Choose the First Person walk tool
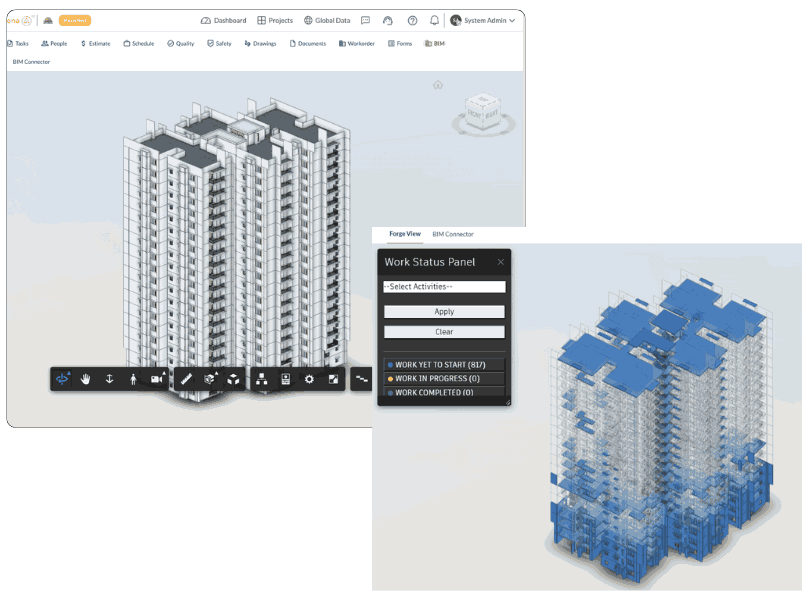This screenshot has height=595, width=811. 133,380
